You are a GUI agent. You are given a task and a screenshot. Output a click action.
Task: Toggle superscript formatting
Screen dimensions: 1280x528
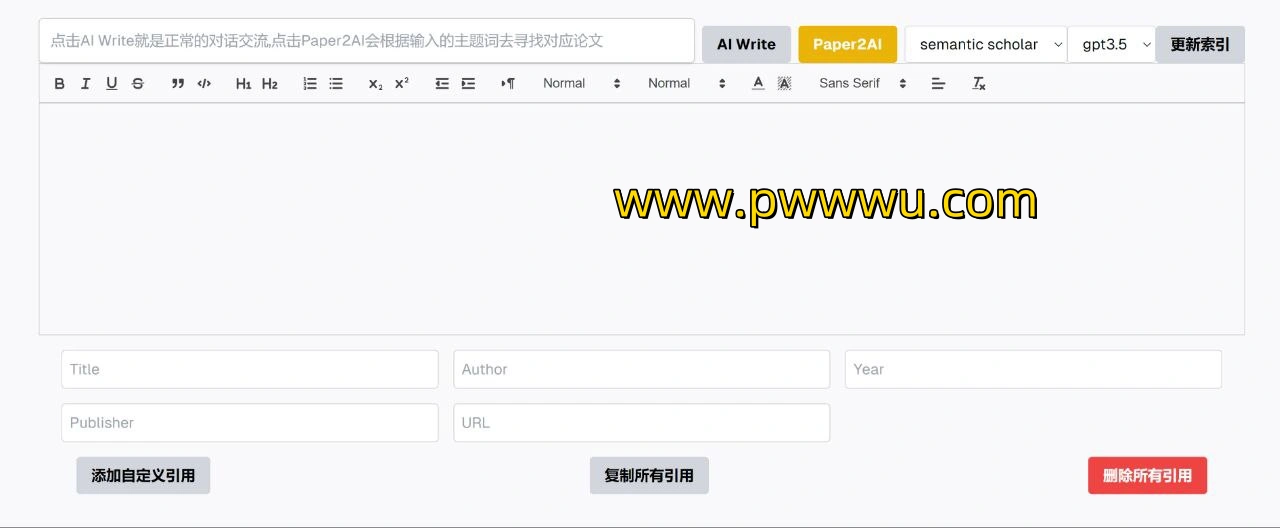[402, 84]
